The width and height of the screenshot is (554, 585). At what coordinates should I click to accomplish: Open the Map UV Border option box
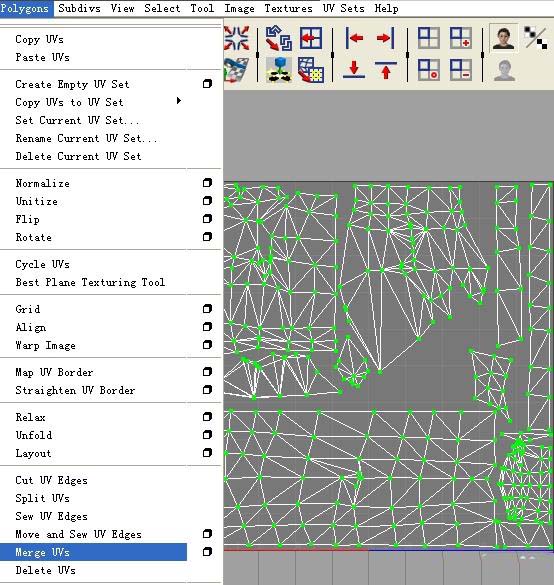click(207, 372)
